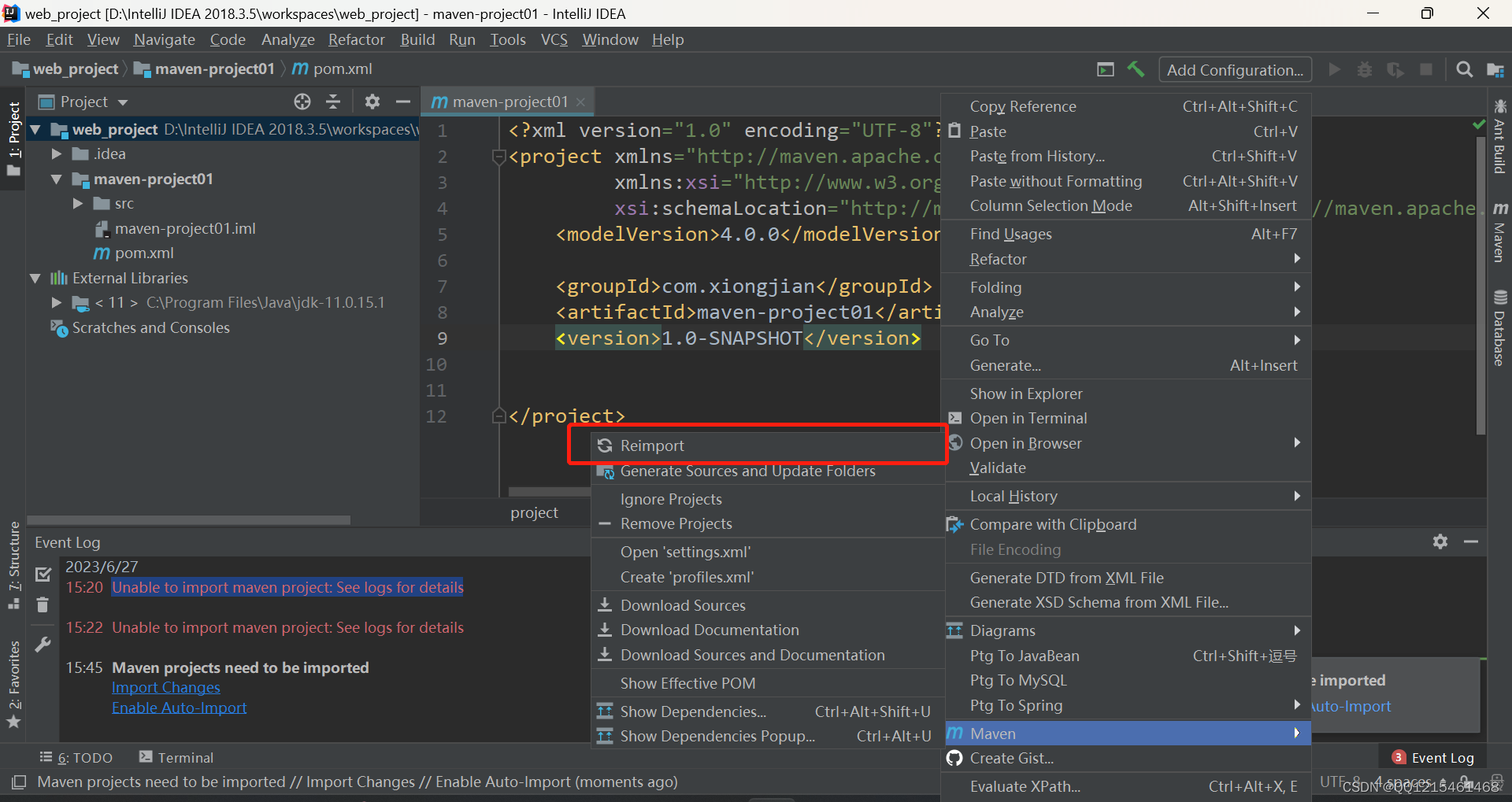Click the Search Everywhere magnifier icon

1464,69
